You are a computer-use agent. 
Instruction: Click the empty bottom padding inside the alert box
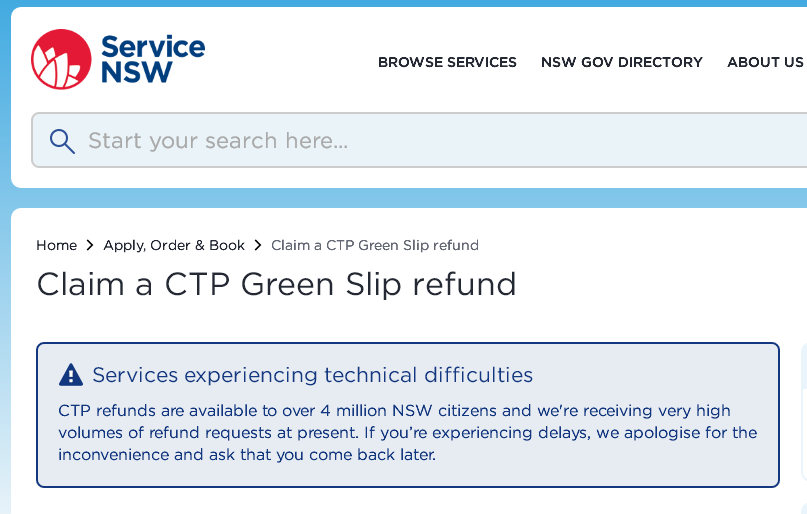pyautogui.click(x=408, y=476)
